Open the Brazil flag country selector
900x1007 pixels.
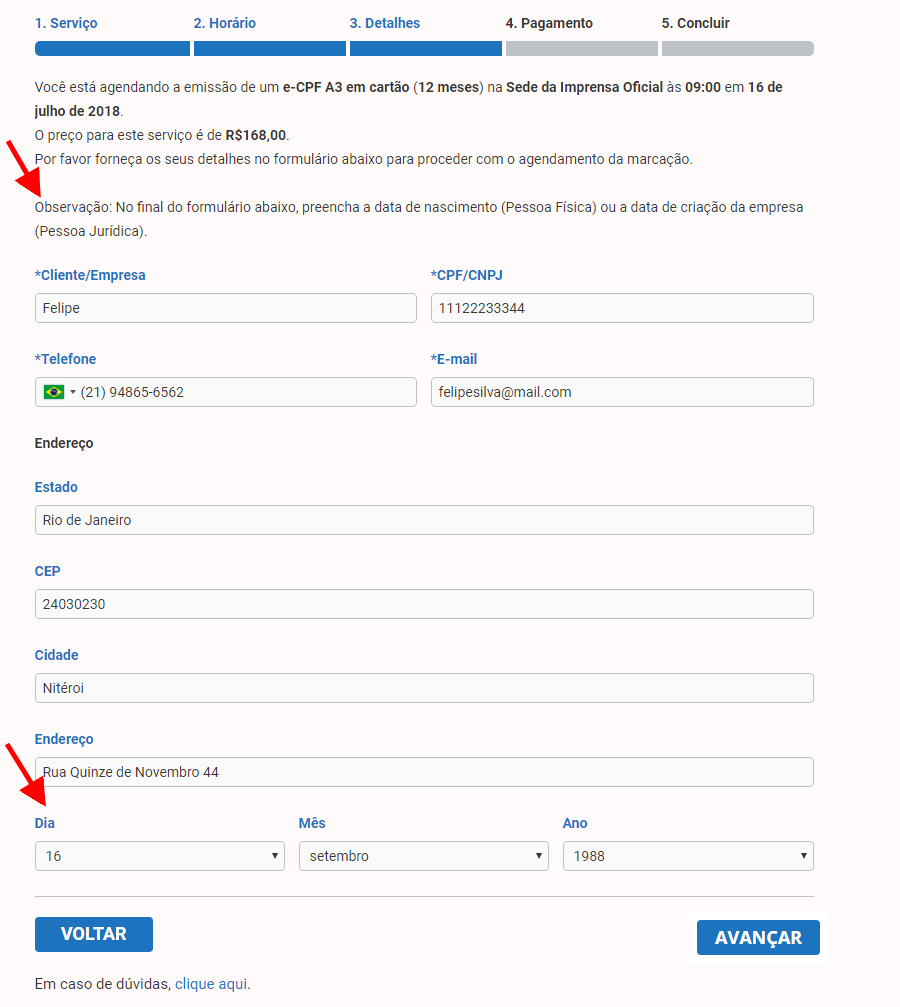59,392
